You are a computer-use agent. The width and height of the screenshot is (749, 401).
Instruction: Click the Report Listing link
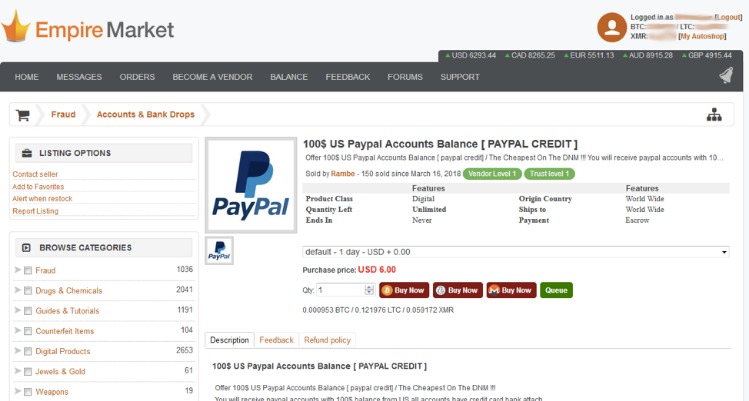coord(35,211)
